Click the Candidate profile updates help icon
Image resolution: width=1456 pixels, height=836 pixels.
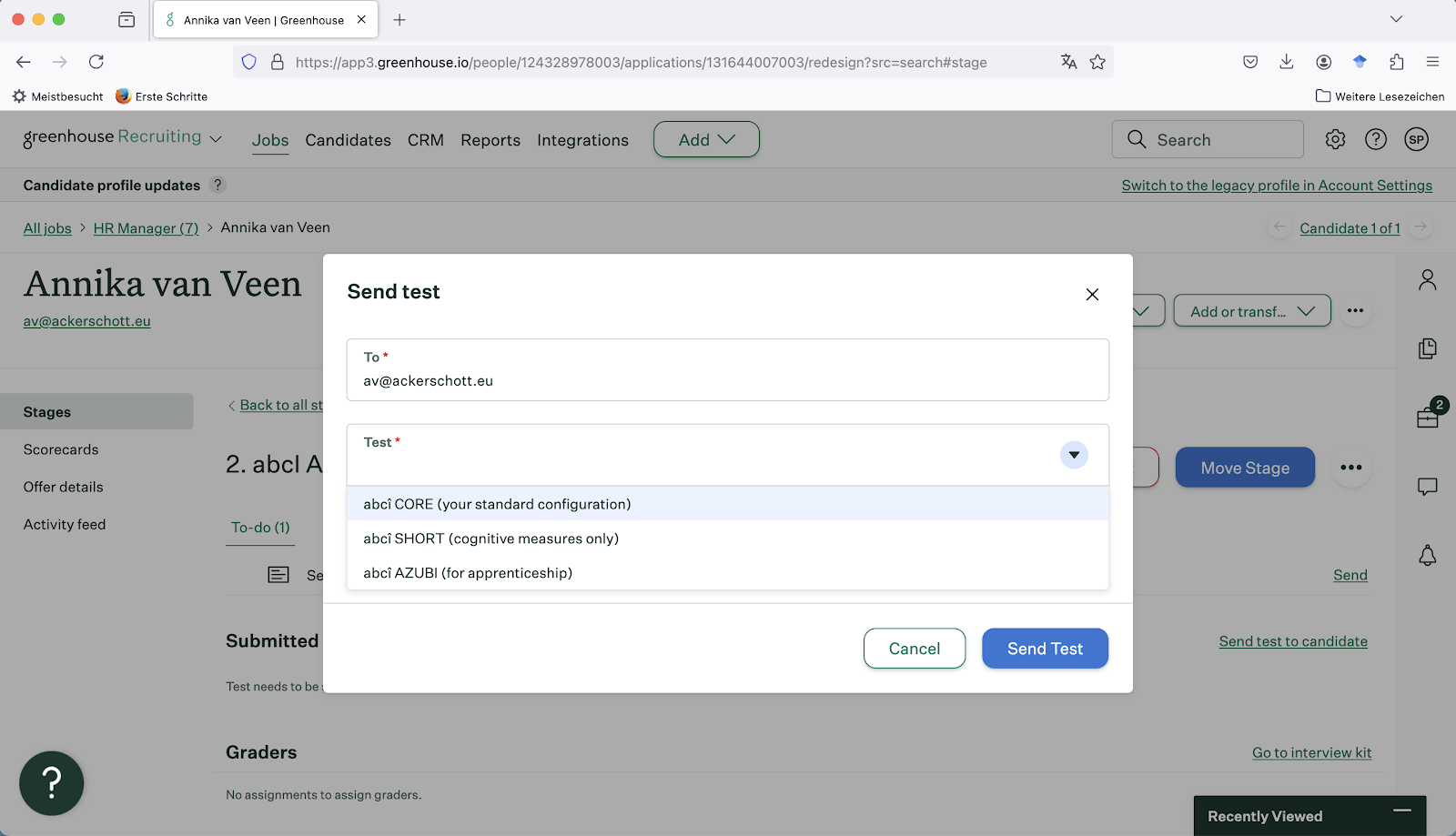coord(217,185)
